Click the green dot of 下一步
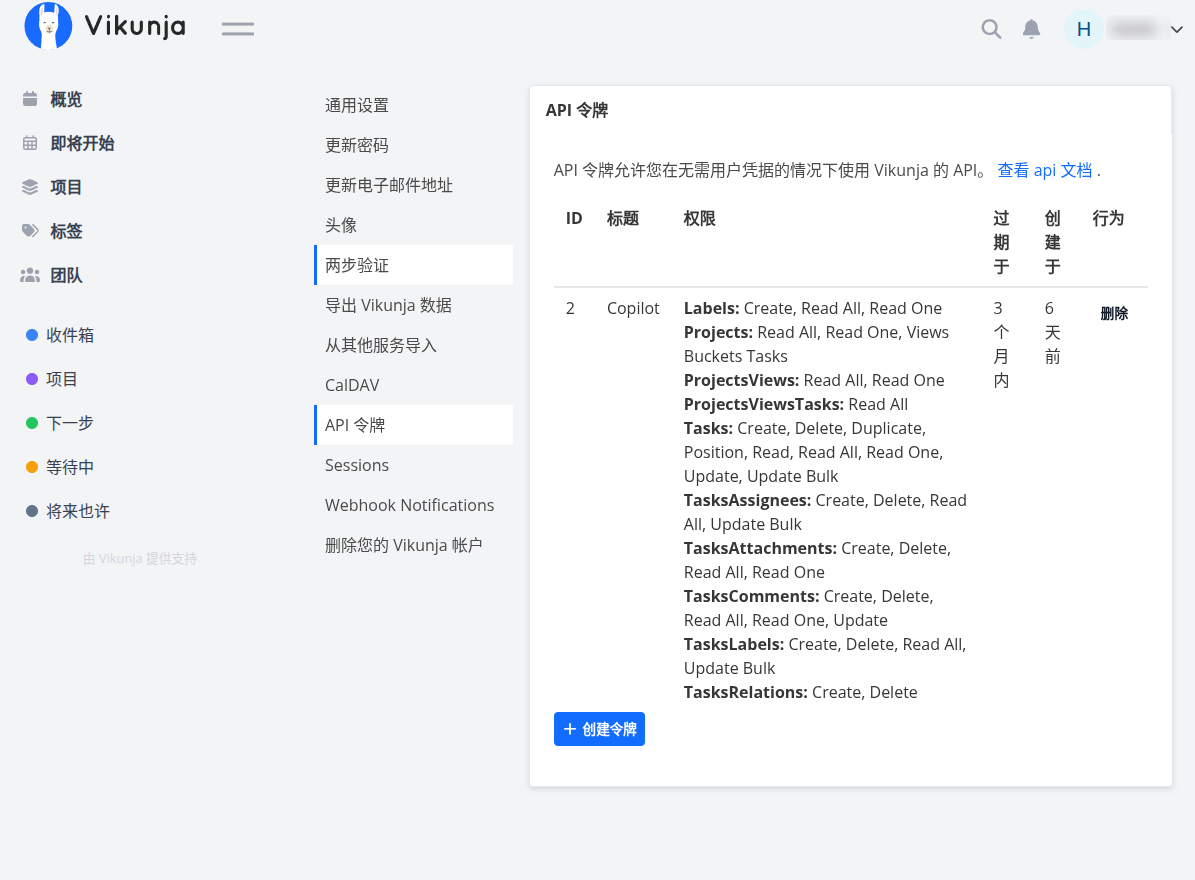Image resolution: width=1195 pixels, height=880 pixels. click(x=32, y=423)
